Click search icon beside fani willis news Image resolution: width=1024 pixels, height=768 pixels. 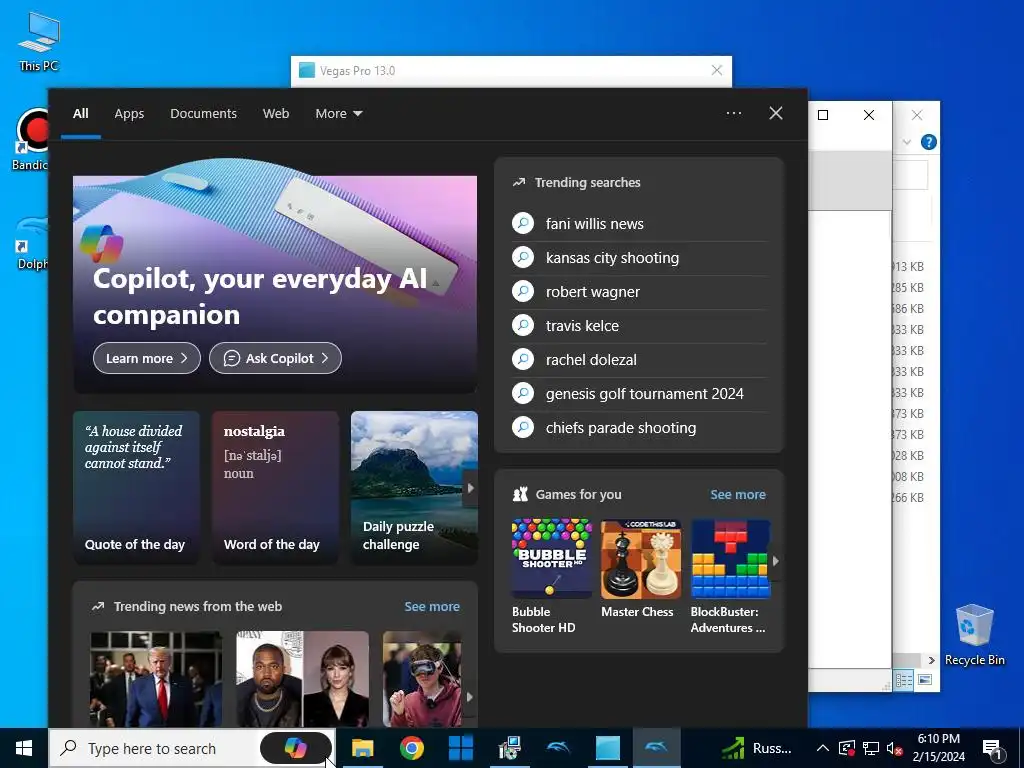522,223
